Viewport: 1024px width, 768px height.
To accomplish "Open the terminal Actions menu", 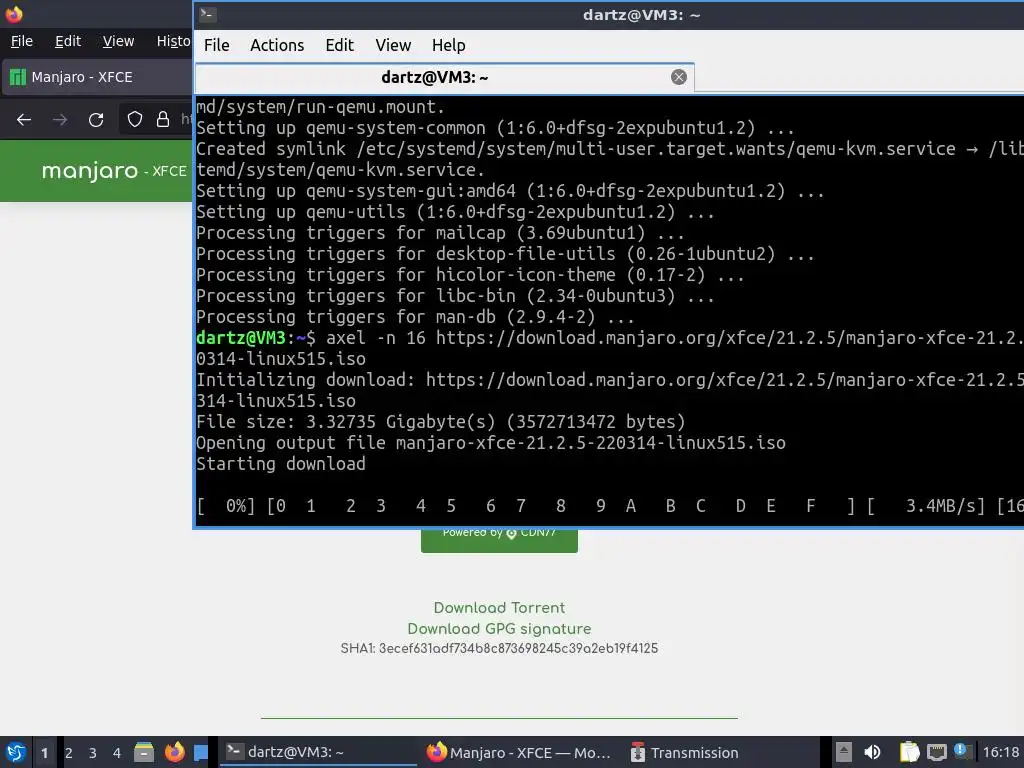I will (277, 45).
